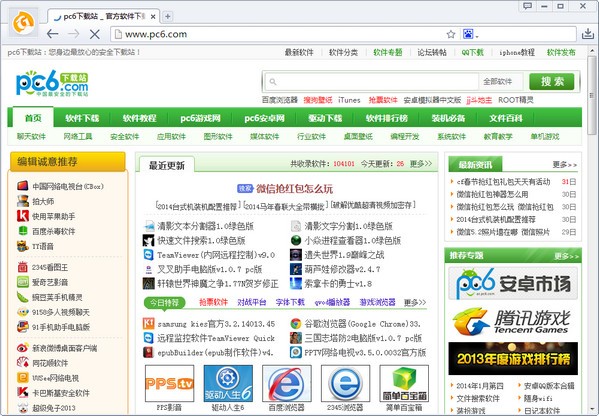The image size is (599, 416).
Task: Open PPS影音 thumbnail
Action: (169, 383)
